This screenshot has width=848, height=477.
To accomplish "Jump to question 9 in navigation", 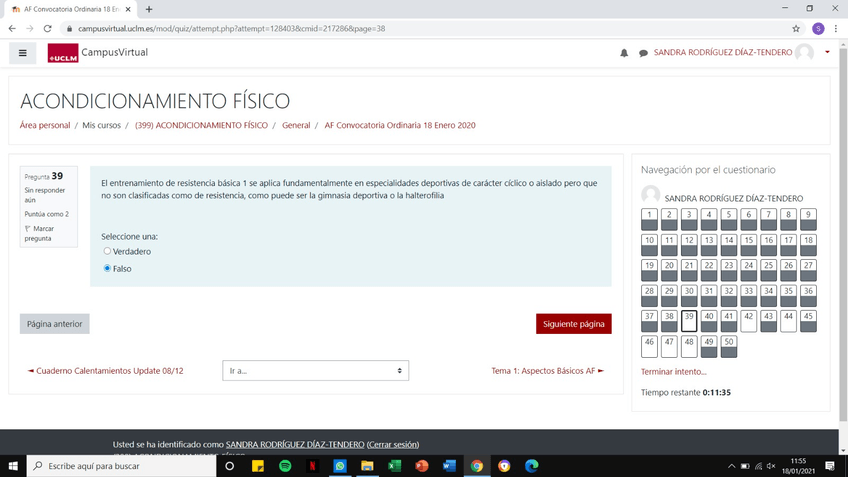I will coord(808,219).
